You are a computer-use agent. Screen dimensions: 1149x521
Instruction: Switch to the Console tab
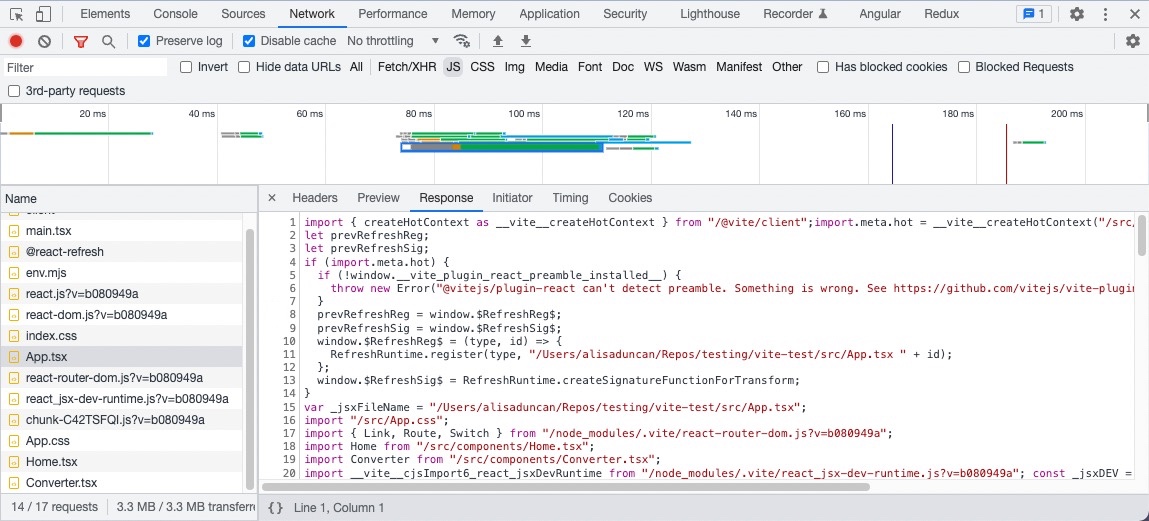tap(175, 14)
